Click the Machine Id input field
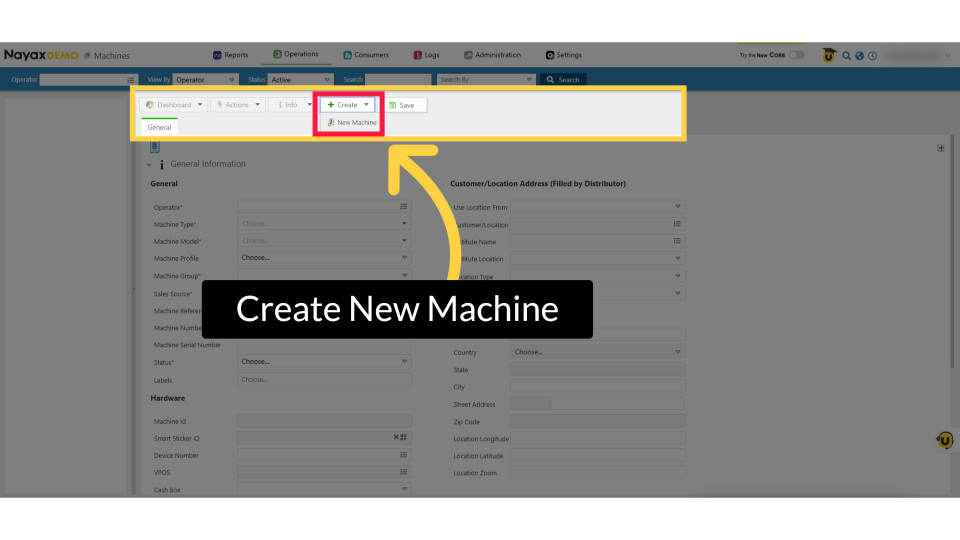960x540 pixels. (324, 421)
